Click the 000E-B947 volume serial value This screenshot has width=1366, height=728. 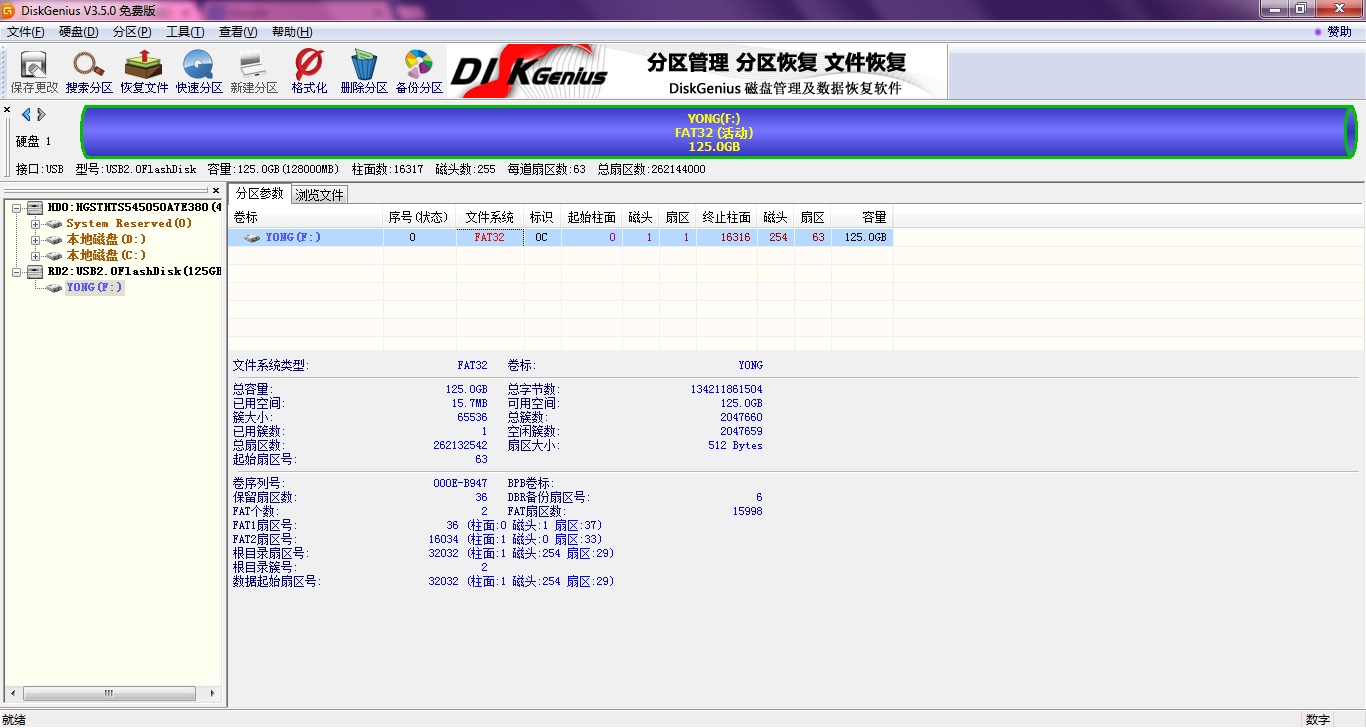pos(460,484)
